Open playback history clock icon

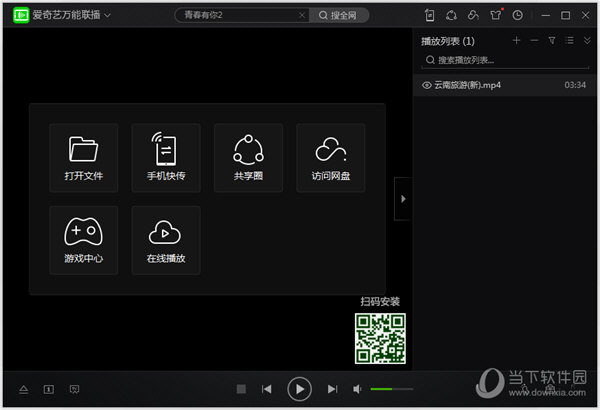(x=517, y=15)
